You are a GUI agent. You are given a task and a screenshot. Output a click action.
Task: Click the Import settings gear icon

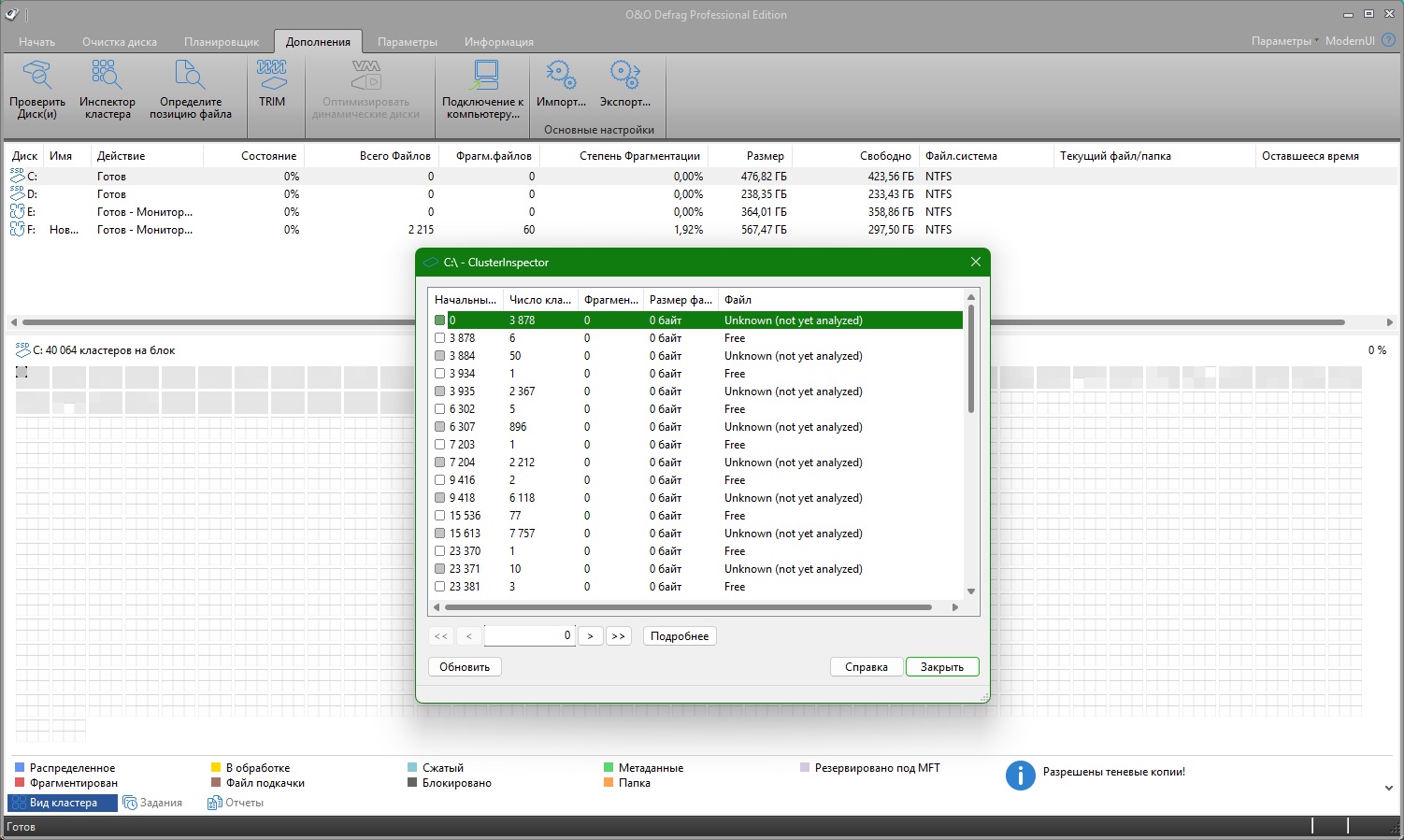click(561, 75)
